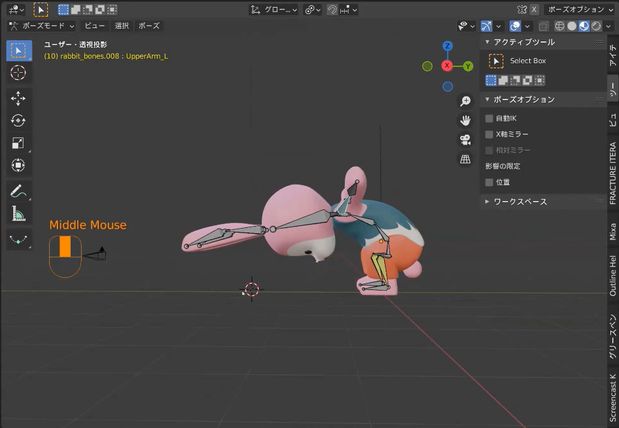Switch to solid viewport shading
619x428 pixels.
[x=572, y=26]
